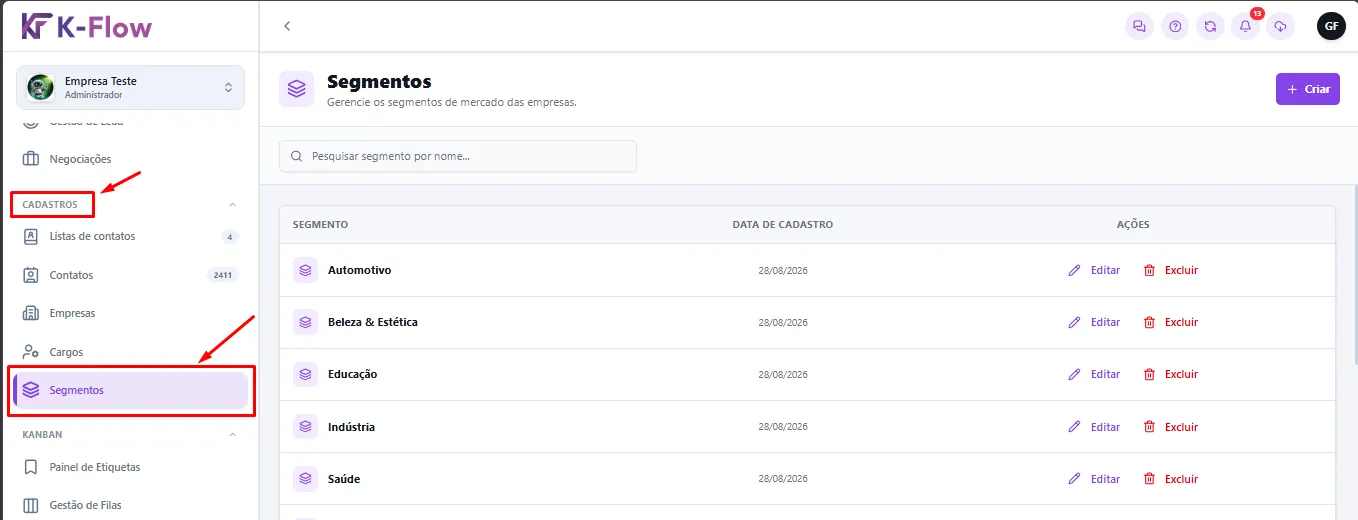The height and width of the screenshot is (520, 1358).
Task: Select the Segmentos sidebar item
Action: click(130, 390)
